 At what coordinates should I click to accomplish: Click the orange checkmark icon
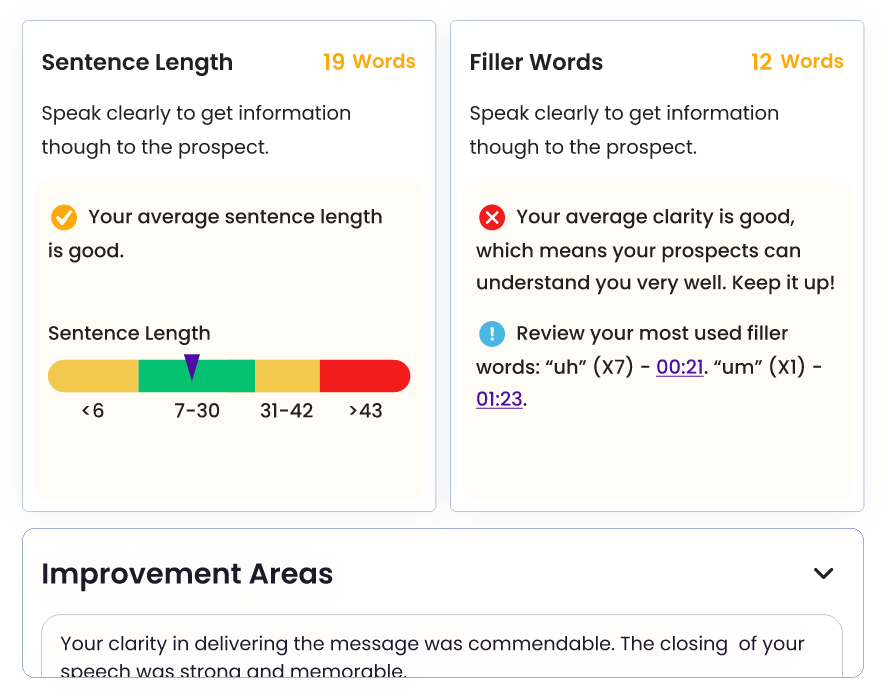(64, 217)
